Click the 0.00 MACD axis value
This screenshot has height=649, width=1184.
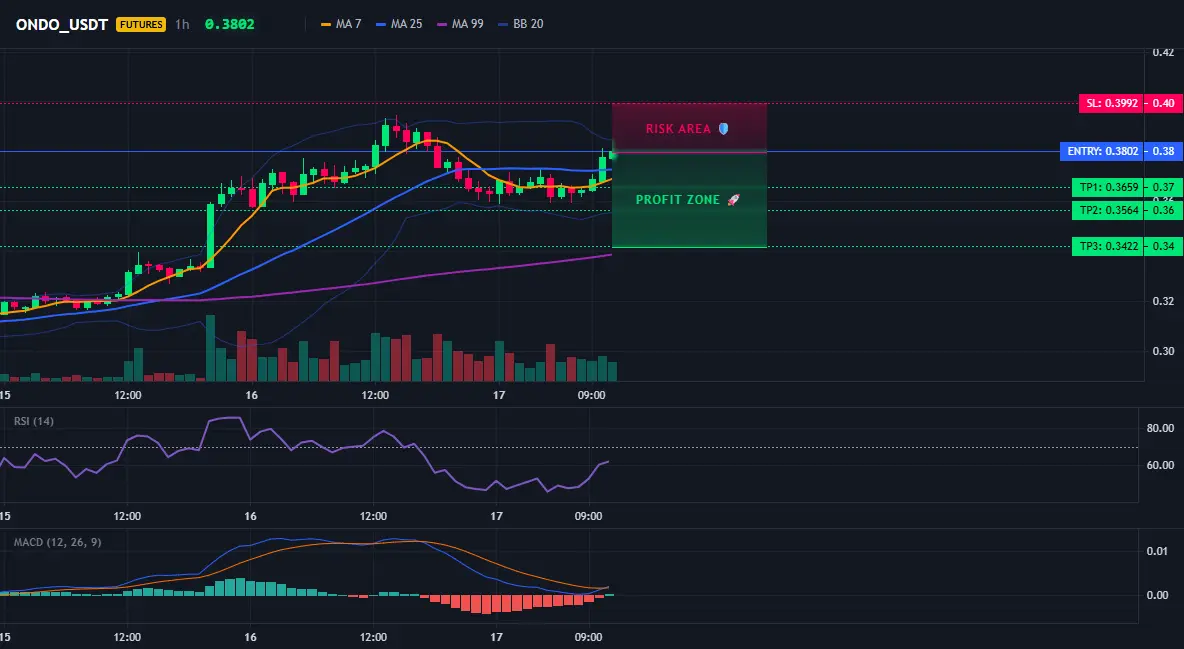click(x=1158, y=595)
